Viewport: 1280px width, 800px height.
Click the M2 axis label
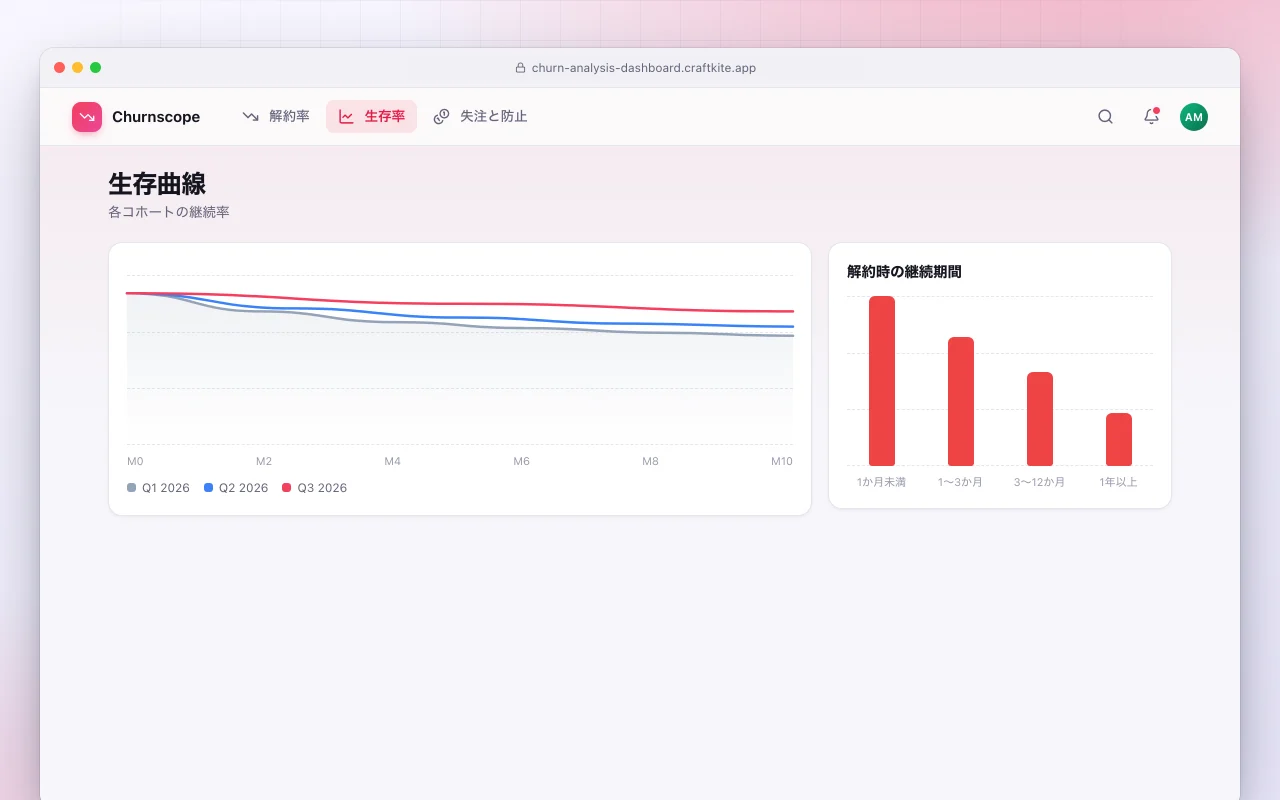pyautogui.click(x=264, y=461)
